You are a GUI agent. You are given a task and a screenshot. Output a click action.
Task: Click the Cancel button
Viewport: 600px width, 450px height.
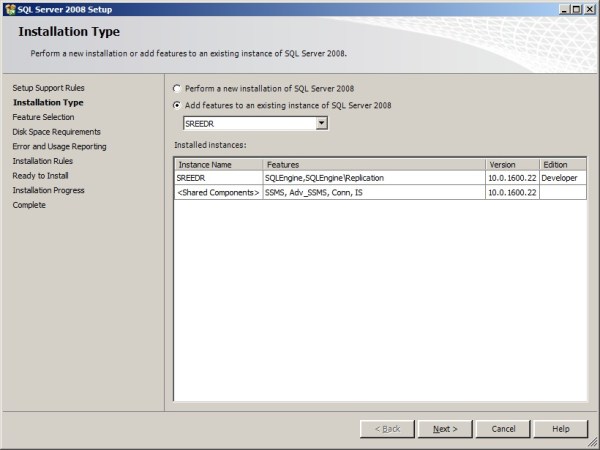click(x=503, y=428)
